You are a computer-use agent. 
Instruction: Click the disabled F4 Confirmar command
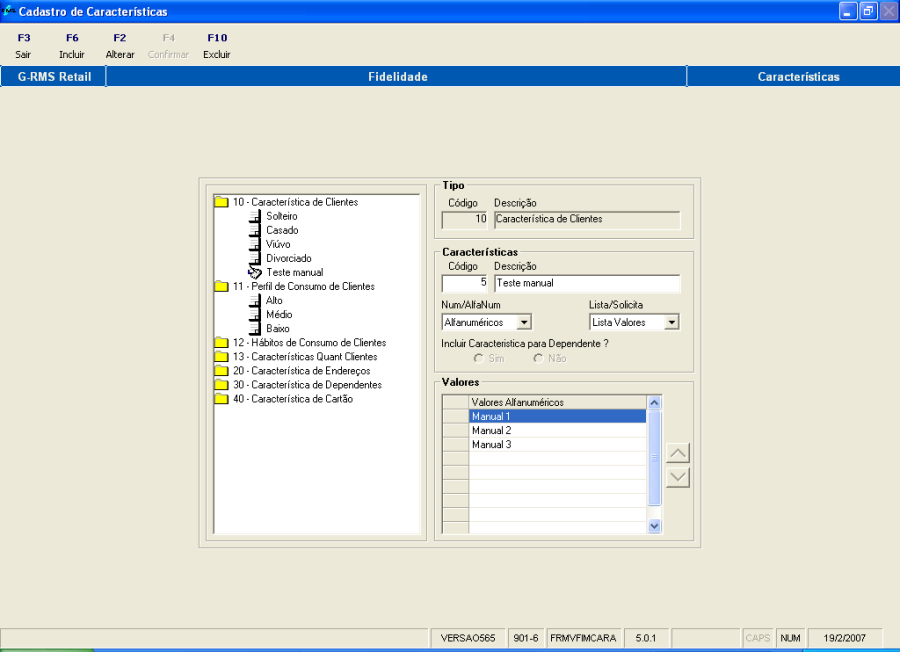pyautogui.click(x=168, y=46)
